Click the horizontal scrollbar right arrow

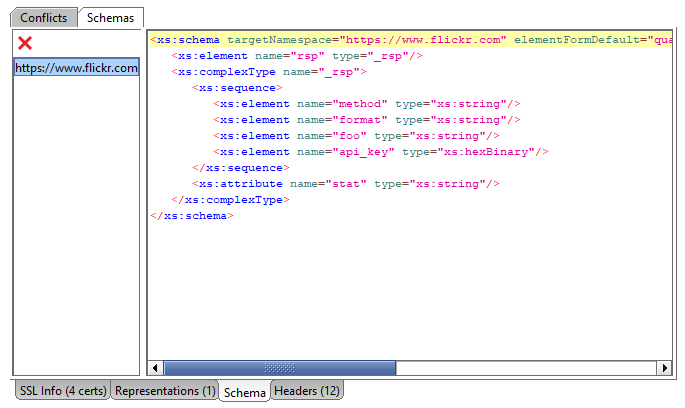pyautogui.click(x=664, y=368)
